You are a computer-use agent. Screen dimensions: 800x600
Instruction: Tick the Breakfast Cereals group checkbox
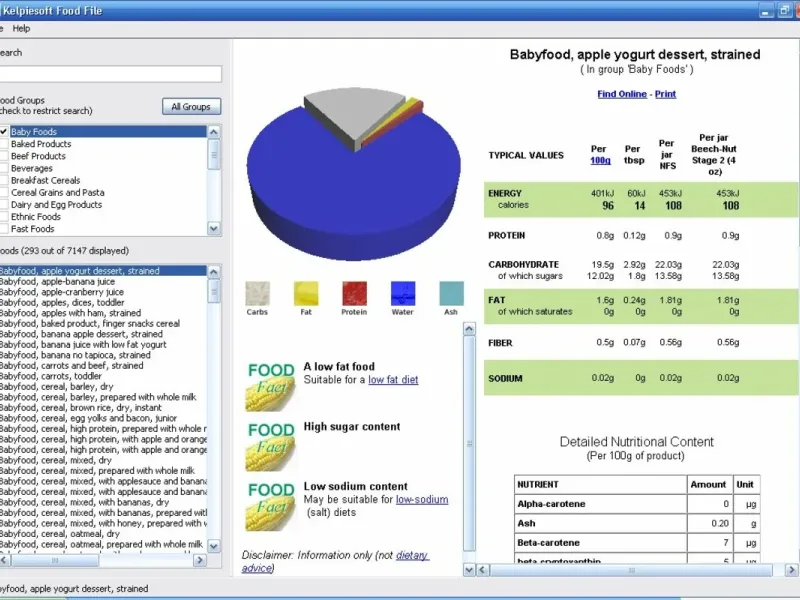(x=3, y=180)
